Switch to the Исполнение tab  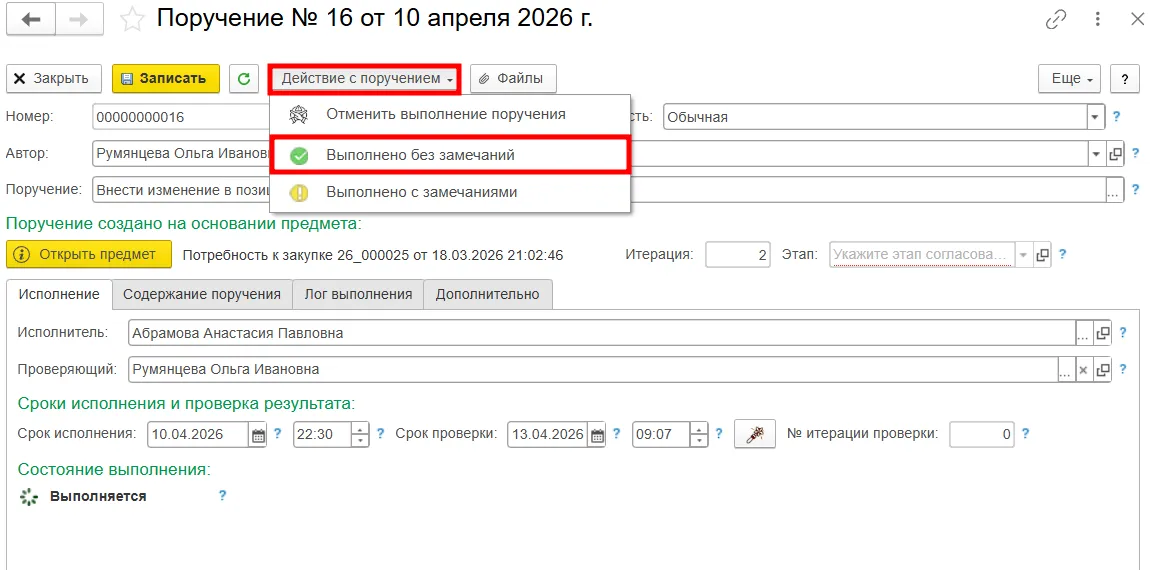click(59, 294)
